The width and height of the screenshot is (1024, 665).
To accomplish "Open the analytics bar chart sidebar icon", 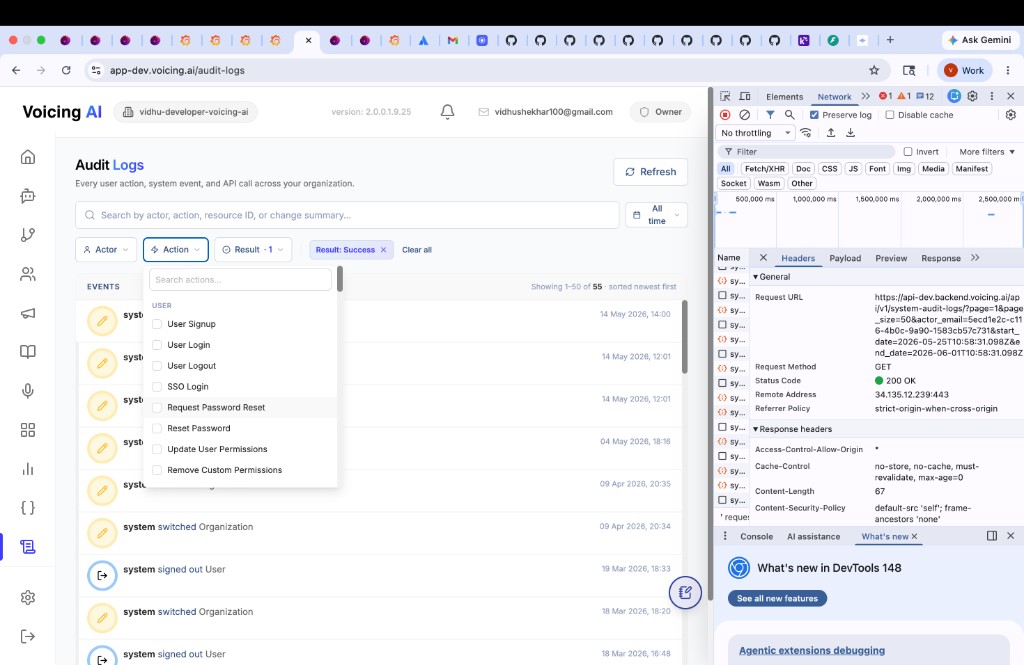I will click(x=27, y=469).
